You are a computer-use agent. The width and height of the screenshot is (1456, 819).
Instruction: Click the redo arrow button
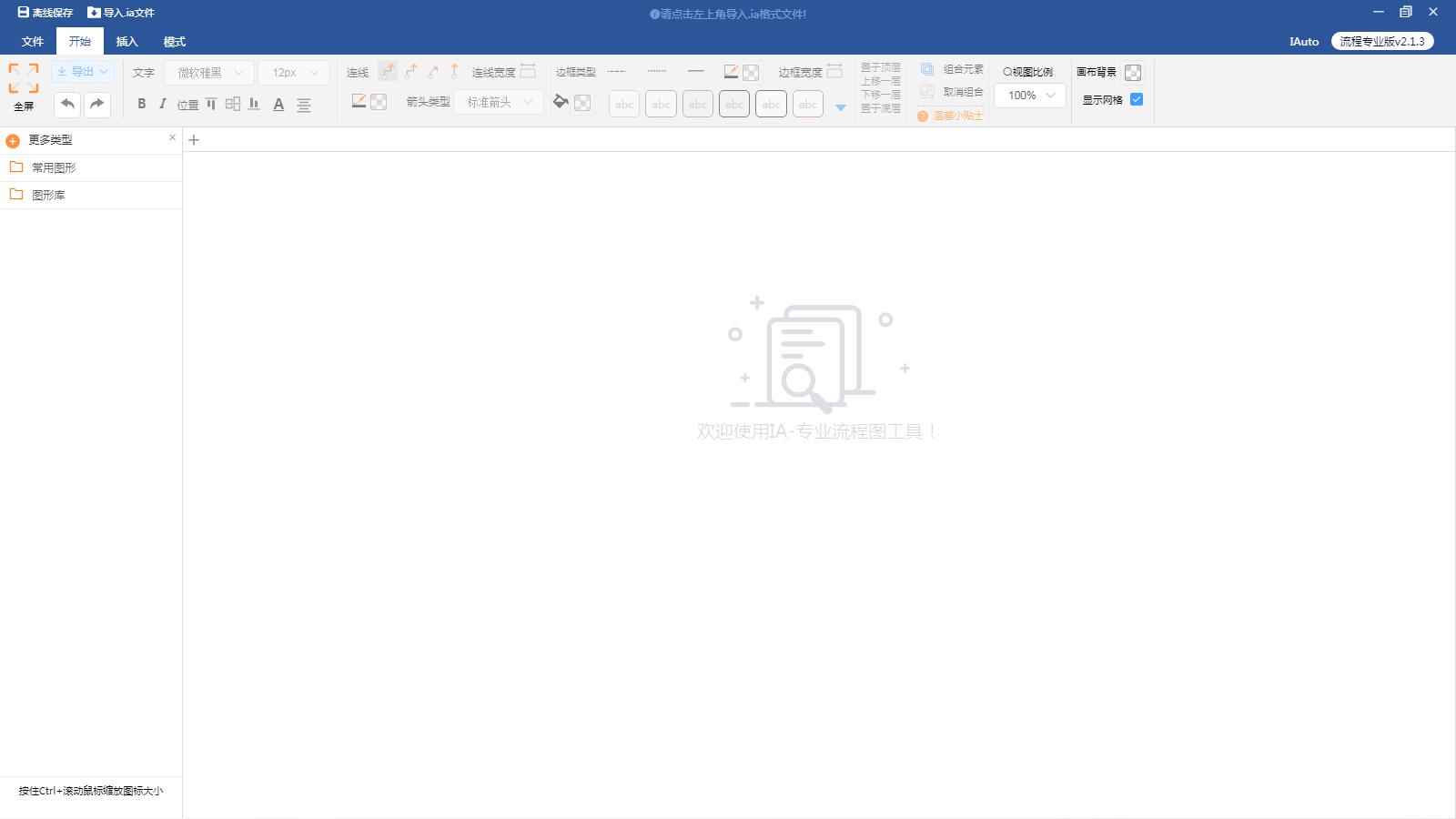97,104
